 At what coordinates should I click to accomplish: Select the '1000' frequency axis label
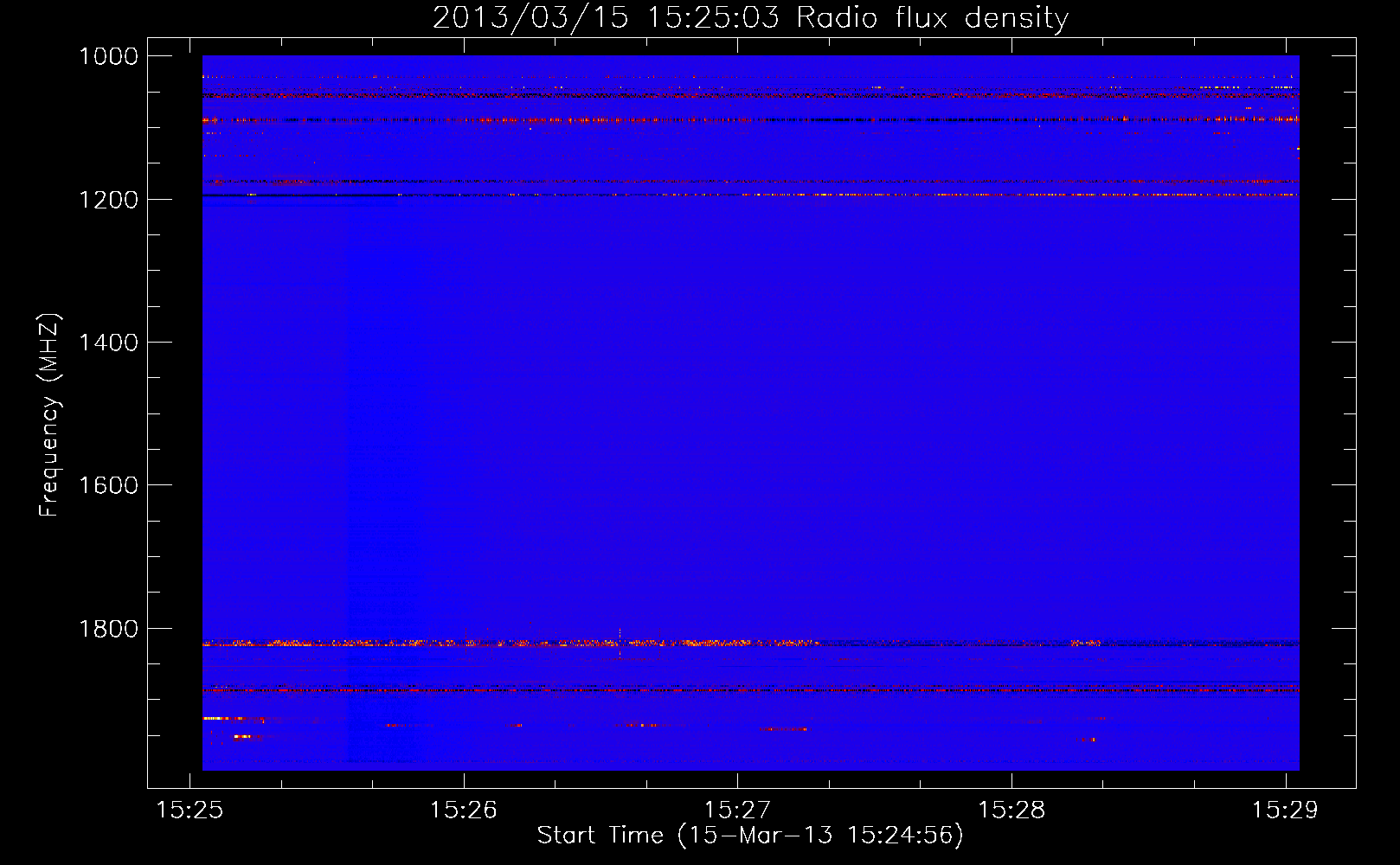click(109, 56)
